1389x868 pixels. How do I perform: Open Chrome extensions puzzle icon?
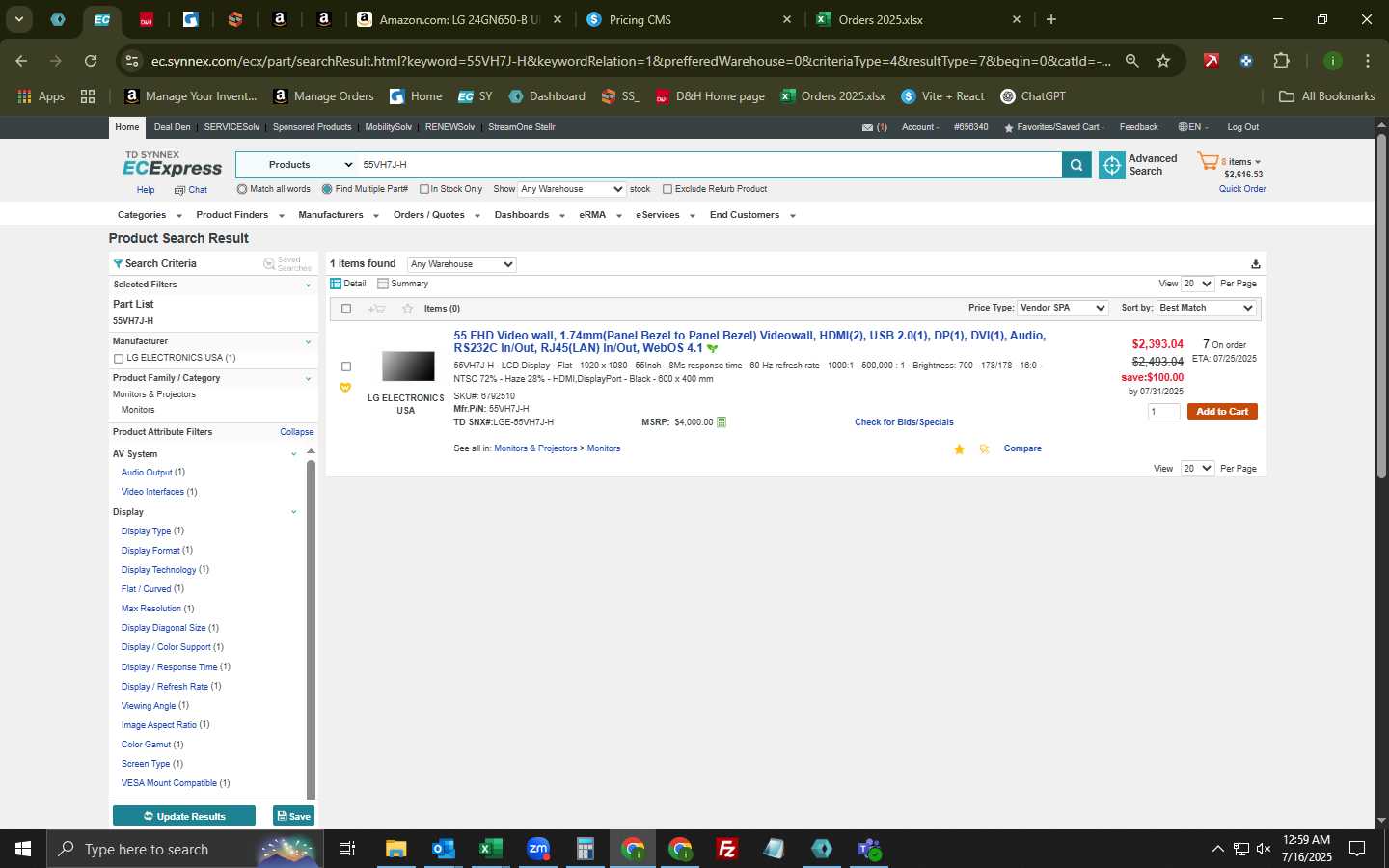1281,61
